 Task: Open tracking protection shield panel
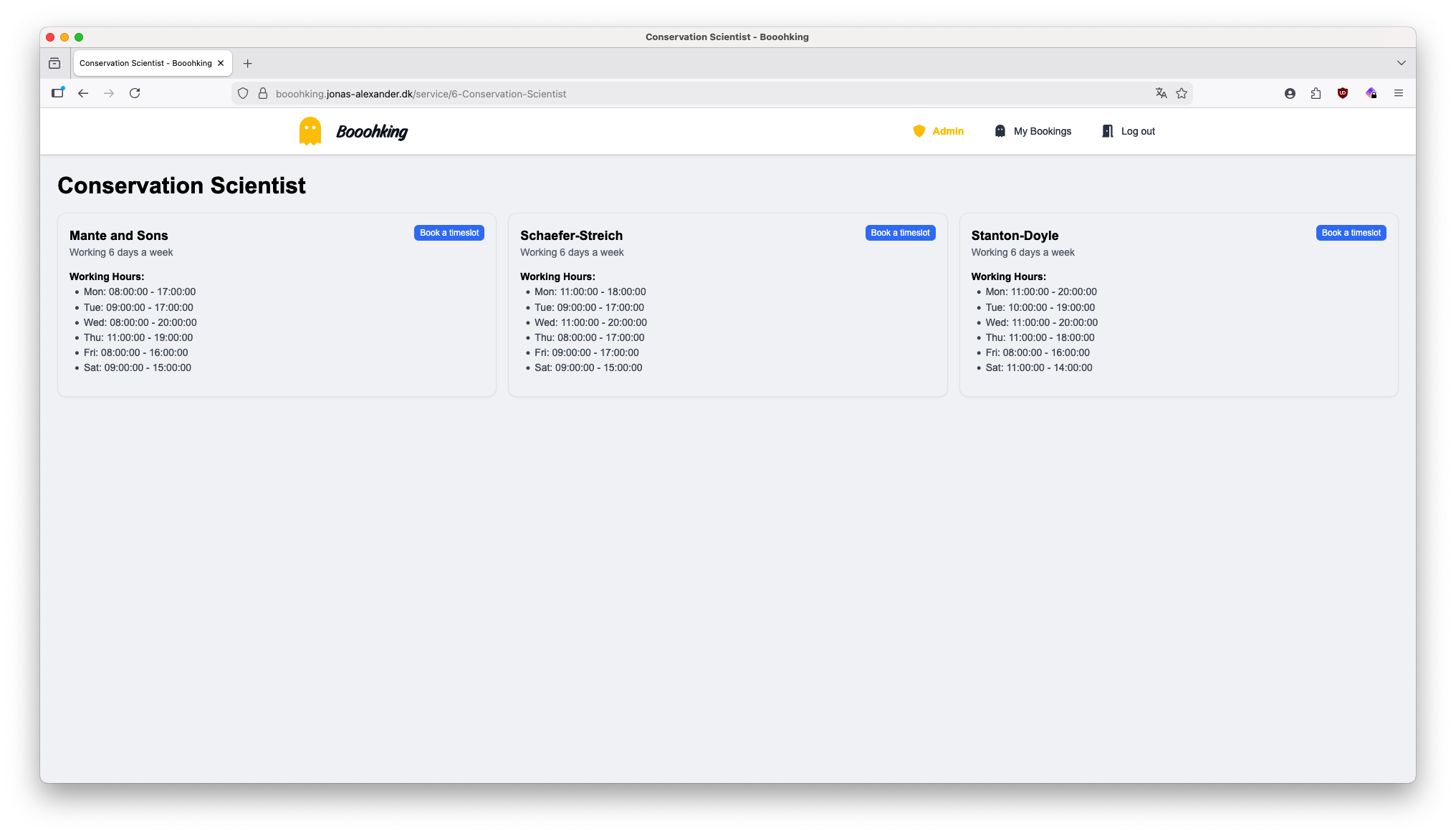243,93
